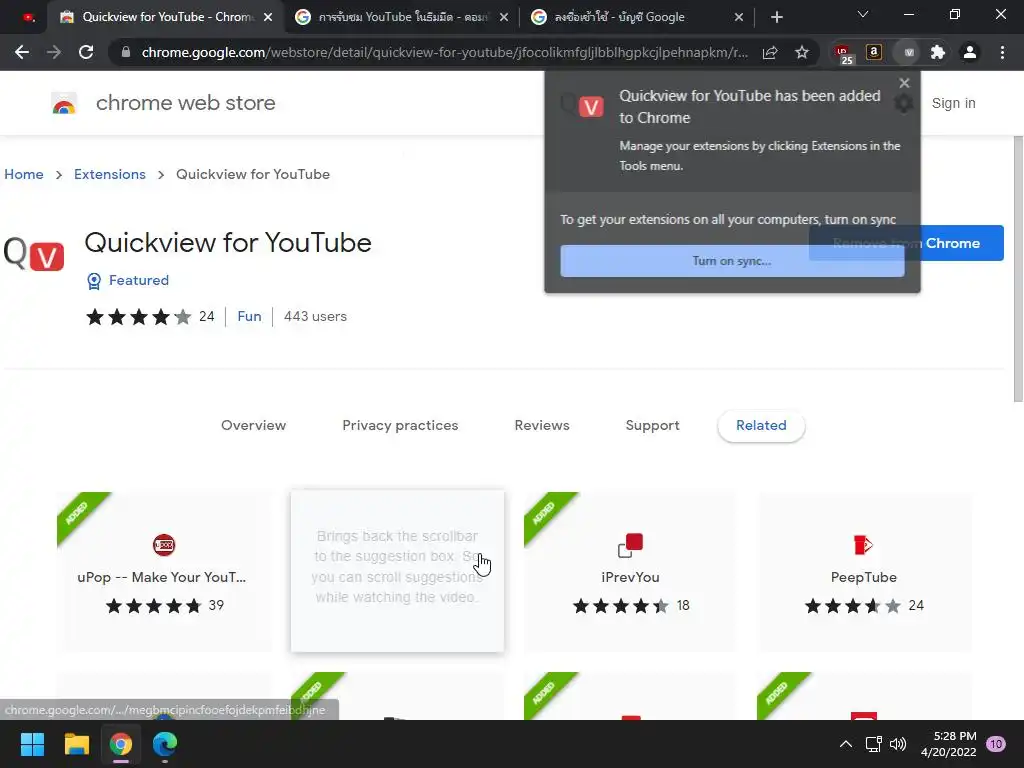Image resolution: width=1024 pixels, height=768 pixels.
Task: Open File Explorer from taskbar
Action: [76, 744]
